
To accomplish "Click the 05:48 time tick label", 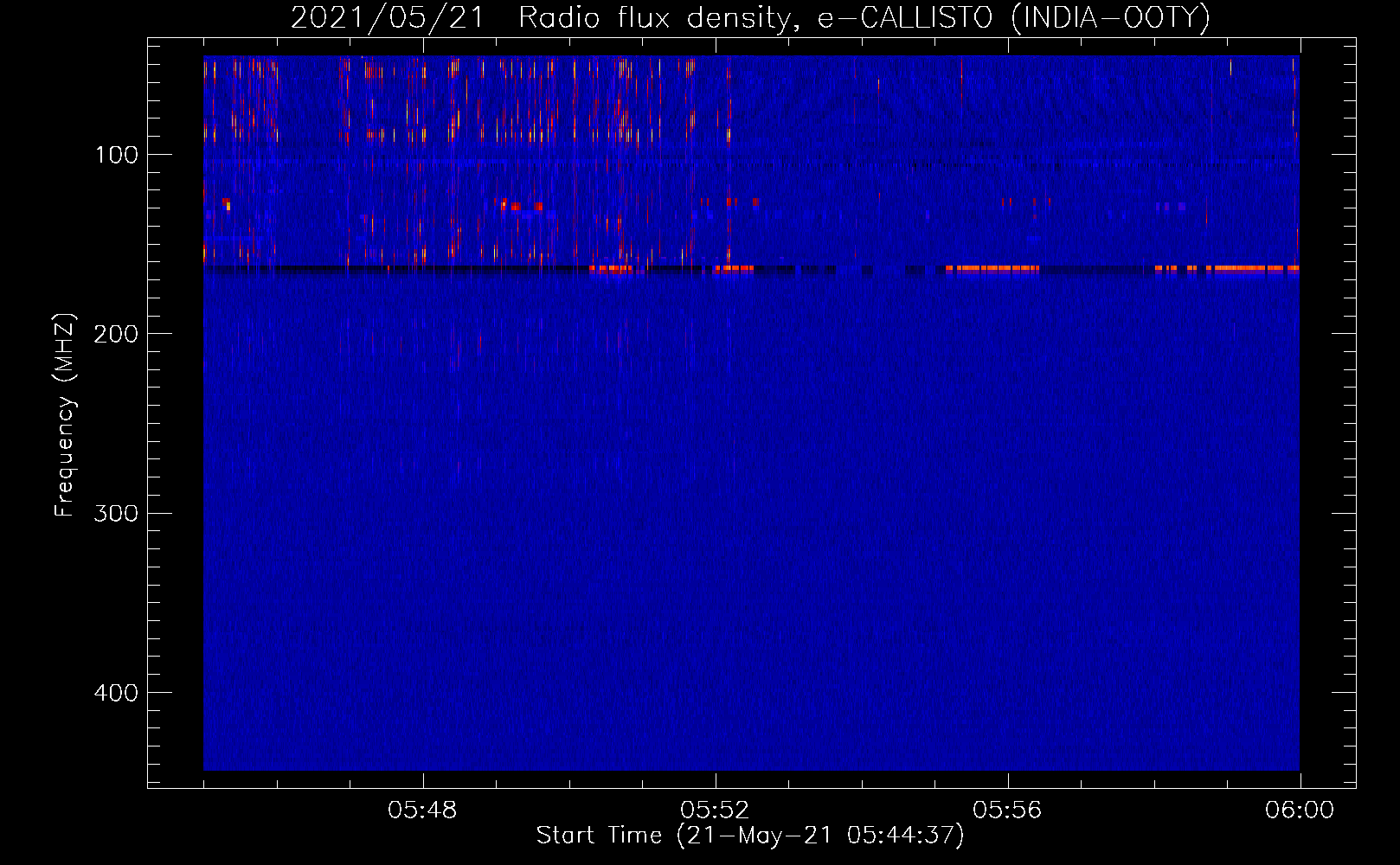I will coord(422,811).
